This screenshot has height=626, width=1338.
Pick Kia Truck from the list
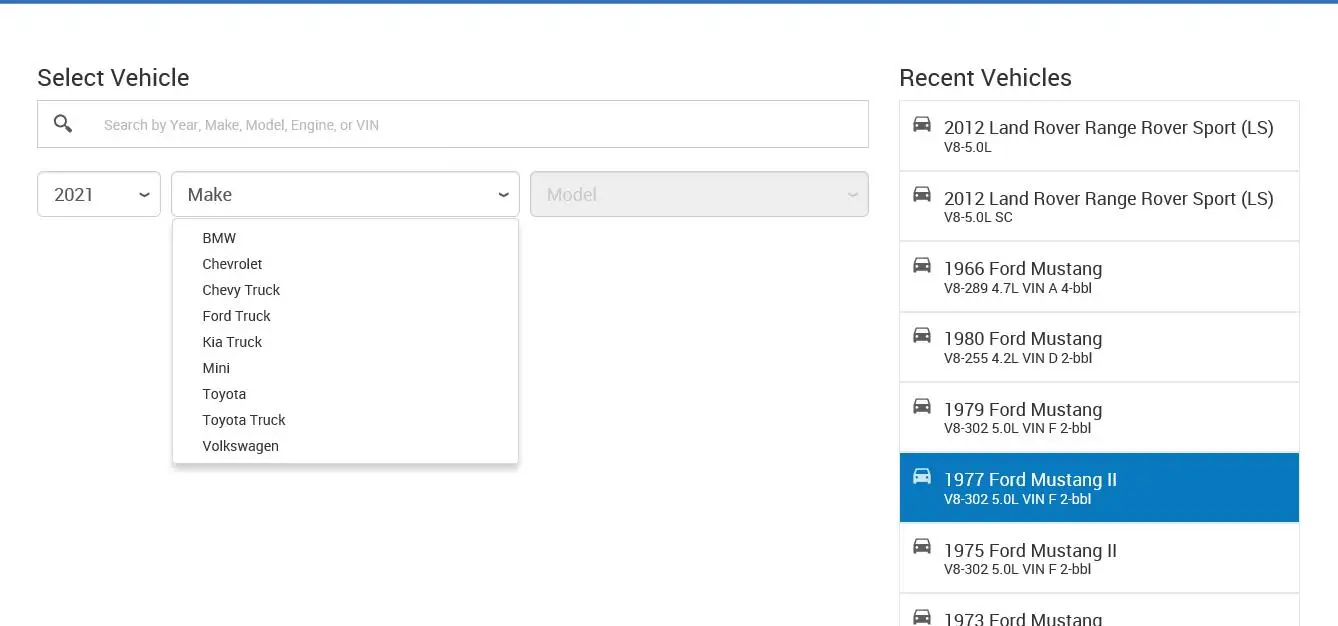tap(345, 342)
